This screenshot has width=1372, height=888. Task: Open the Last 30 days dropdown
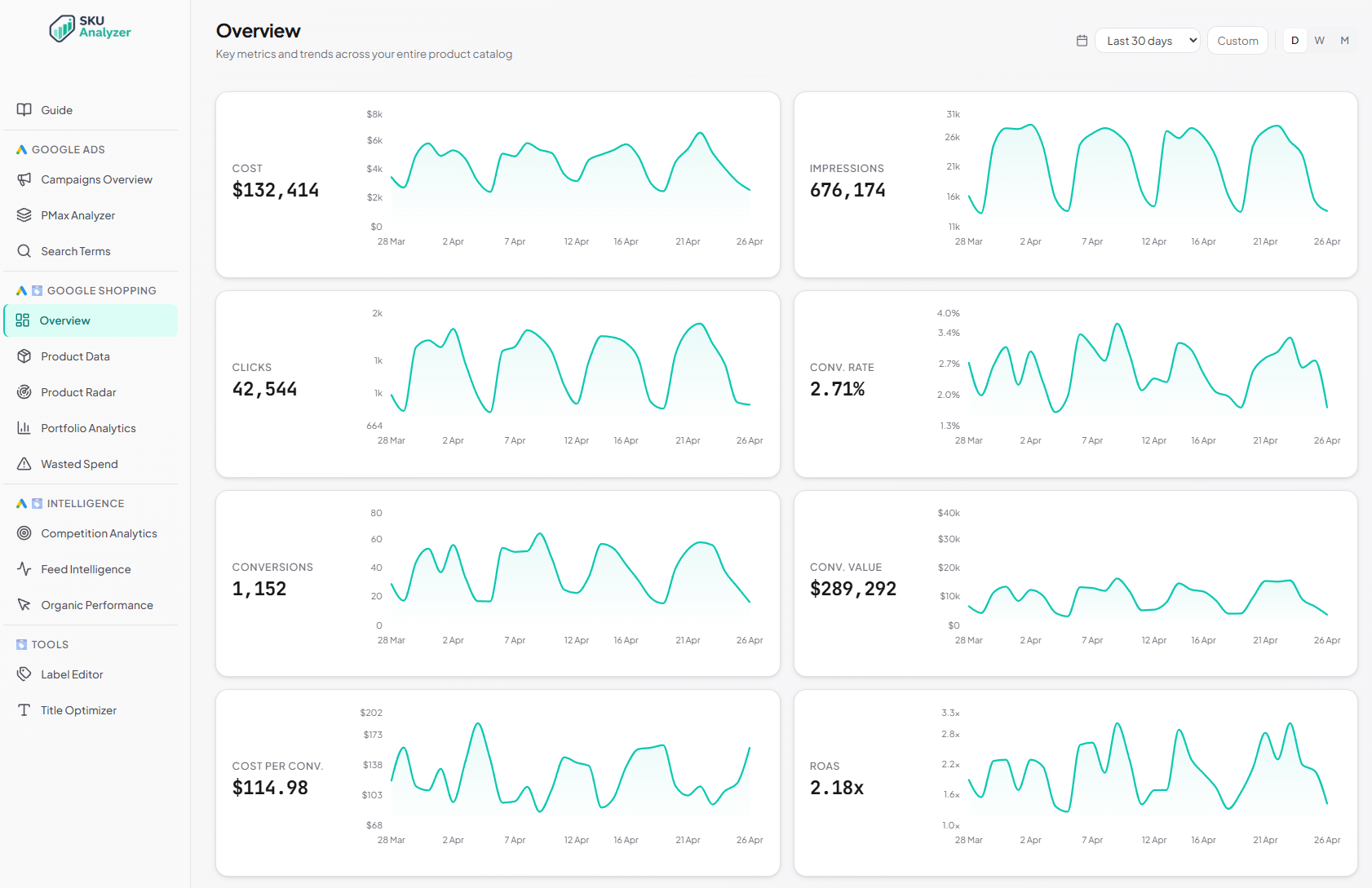click(x=1147, y=40)
